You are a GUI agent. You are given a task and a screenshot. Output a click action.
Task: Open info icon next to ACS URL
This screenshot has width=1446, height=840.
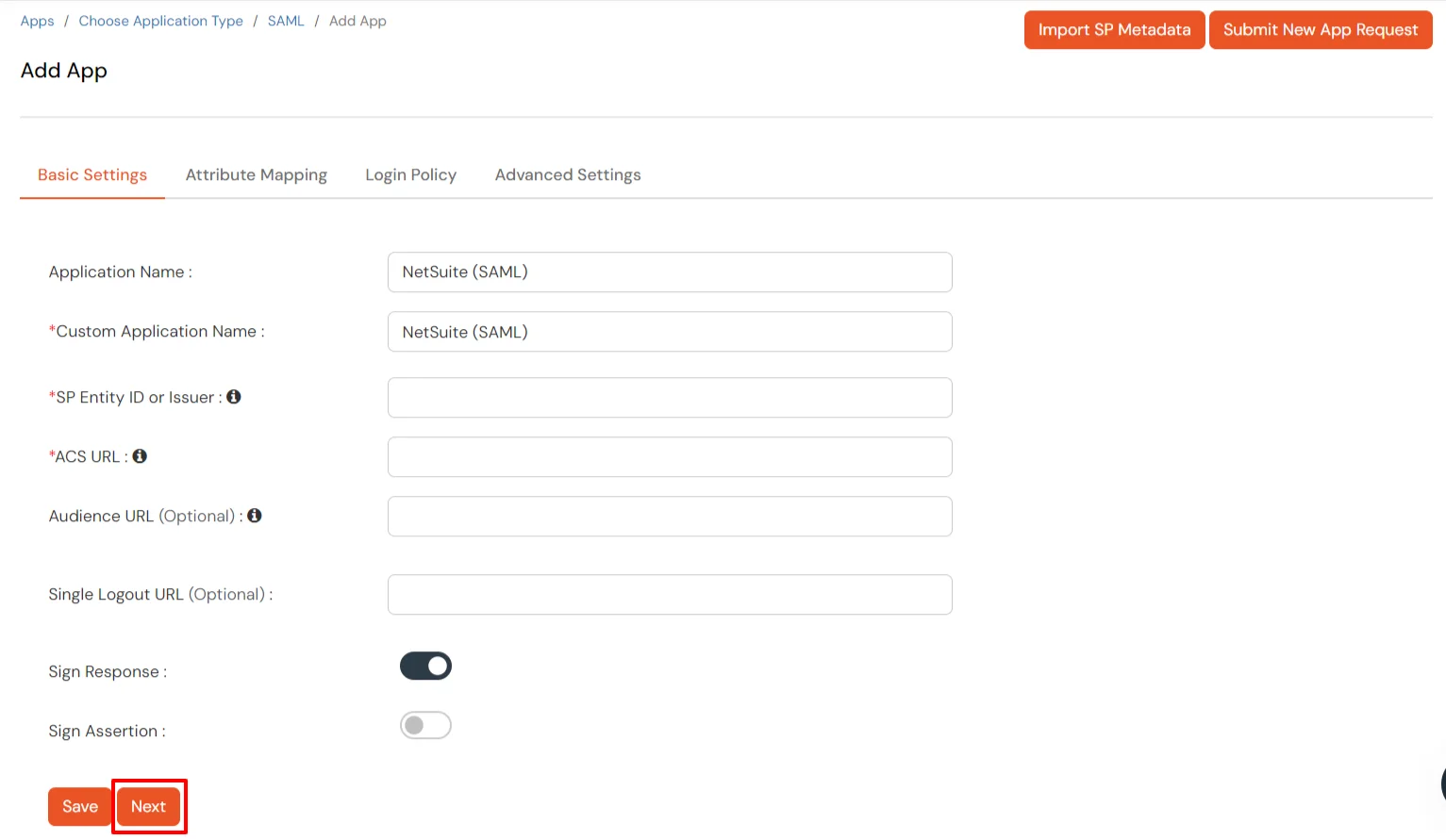pyautogui.click(x=140, y=456)
